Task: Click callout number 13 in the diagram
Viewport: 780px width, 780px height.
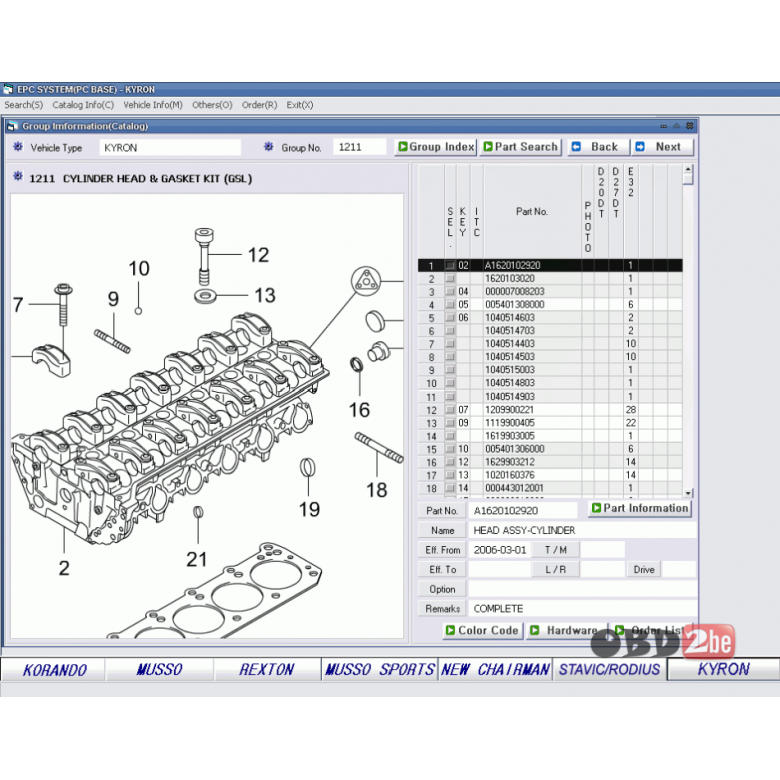Action: tap(265, 295)
